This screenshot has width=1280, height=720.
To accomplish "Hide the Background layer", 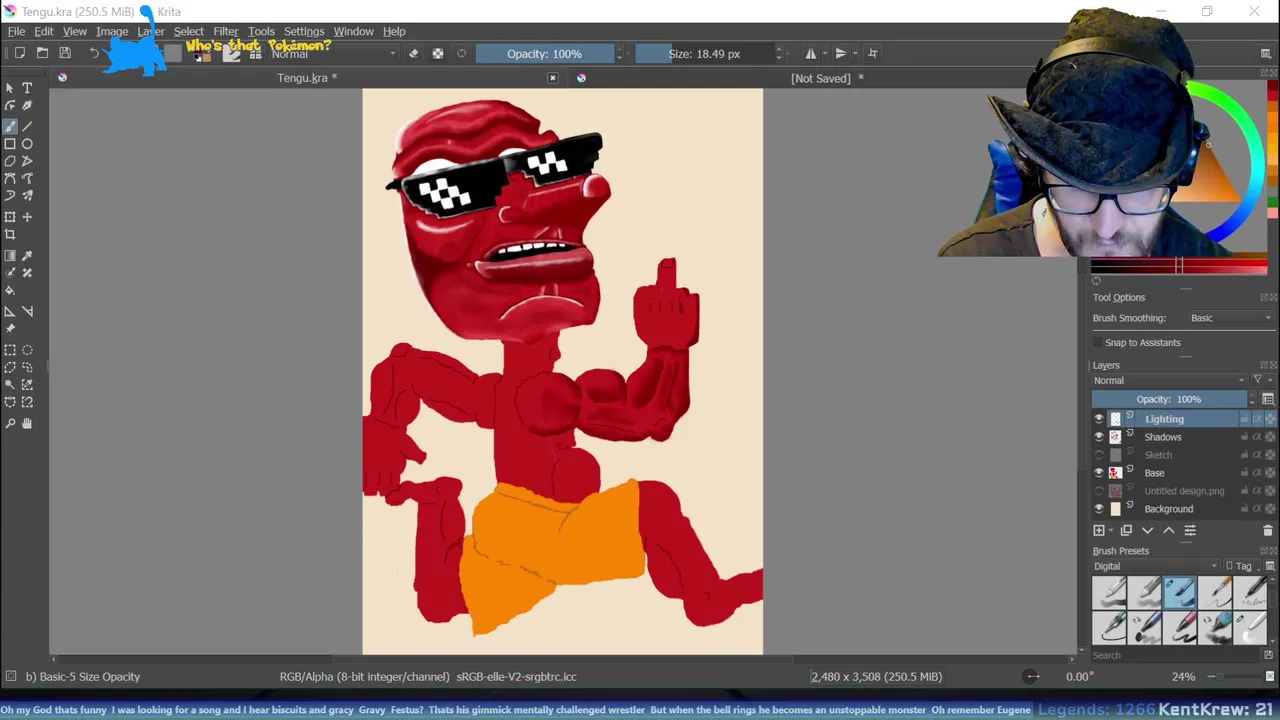I will point(1099,509).
